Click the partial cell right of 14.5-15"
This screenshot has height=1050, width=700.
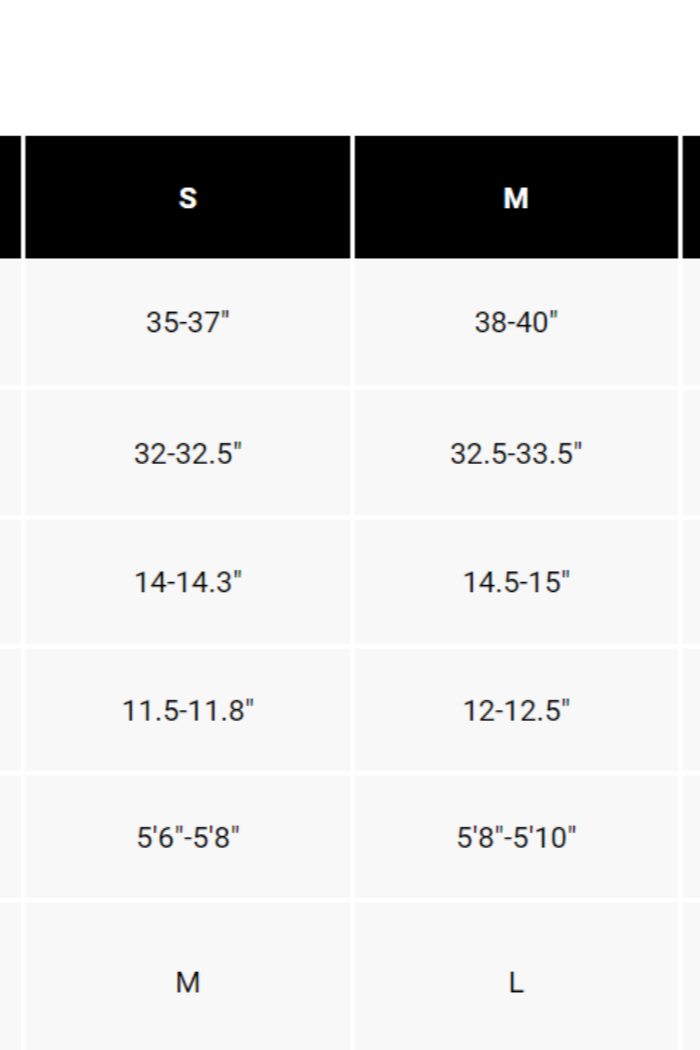(x=691, y=582)
